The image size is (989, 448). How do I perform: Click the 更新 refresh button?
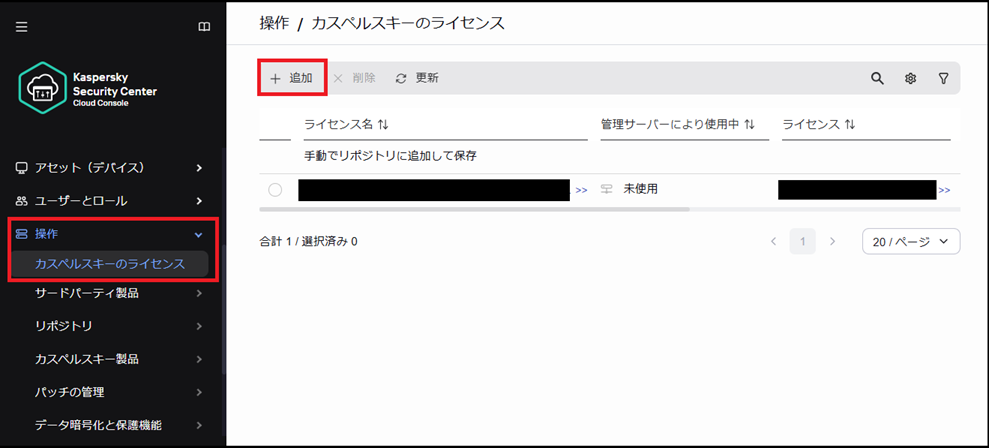pos(417,78)
